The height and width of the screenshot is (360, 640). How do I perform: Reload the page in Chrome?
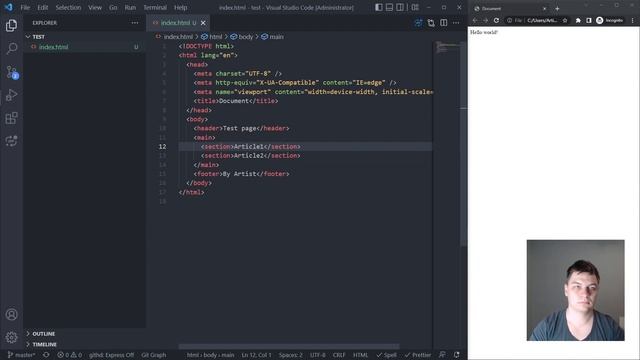tap(496, 20)
